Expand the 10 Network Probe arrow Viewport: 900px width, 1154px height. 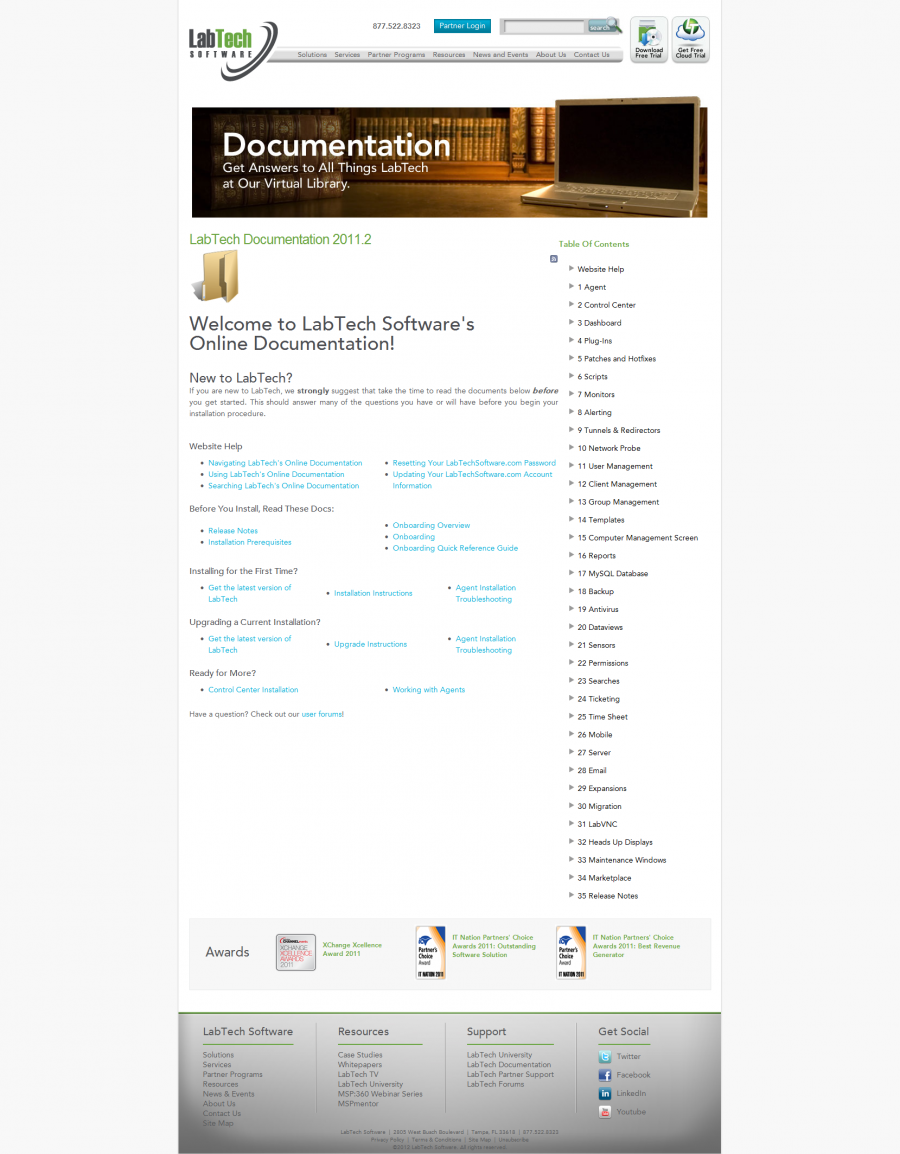tap(571, 447)
